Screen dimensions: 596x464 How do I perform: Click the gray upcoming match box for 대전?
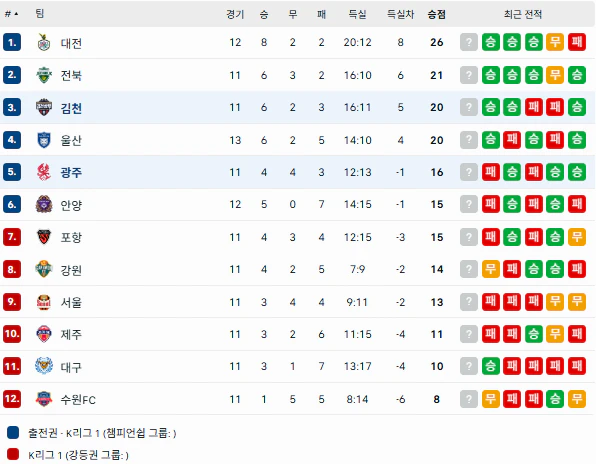pyautogui.click(x=469, y=42)
